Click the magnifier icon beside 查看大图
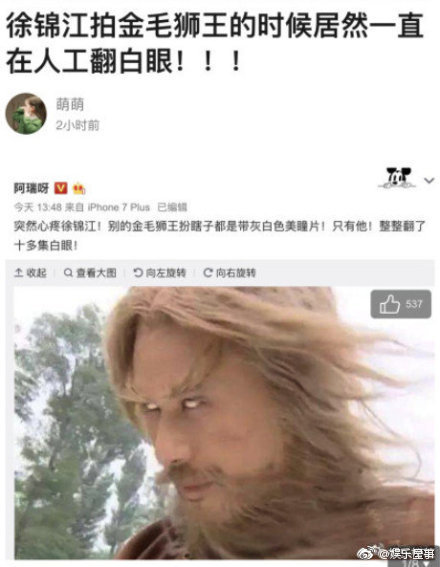The image size is (440, 567). pos(68,272)
